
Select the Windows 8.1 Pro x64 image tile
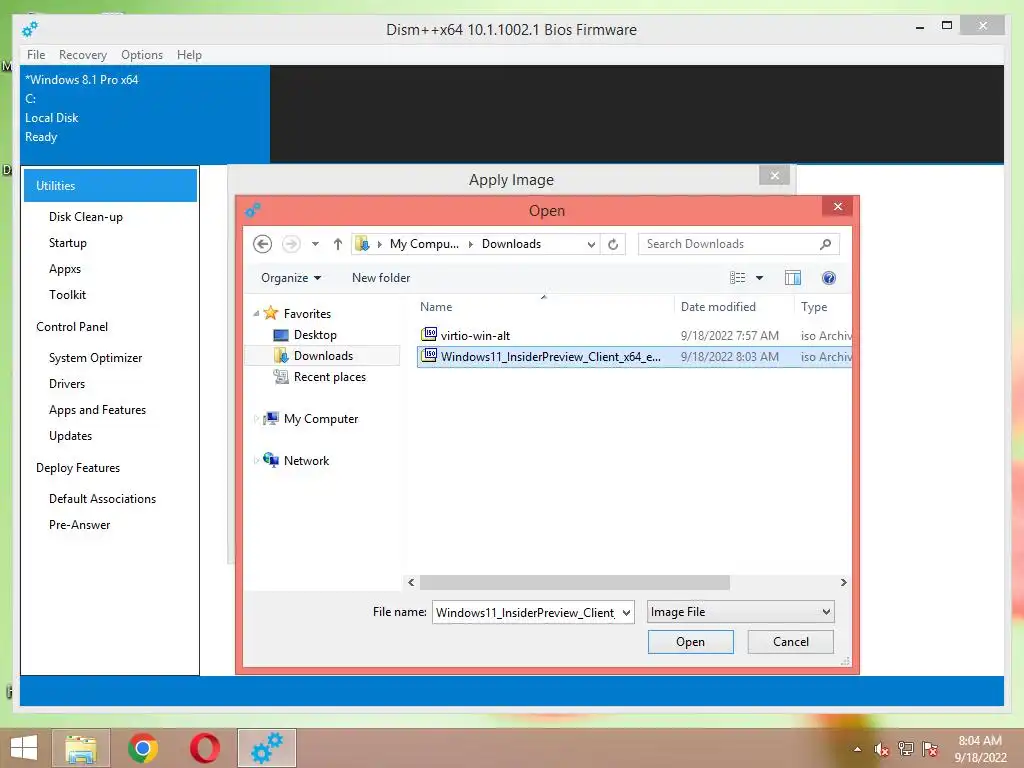click(145, 114)
